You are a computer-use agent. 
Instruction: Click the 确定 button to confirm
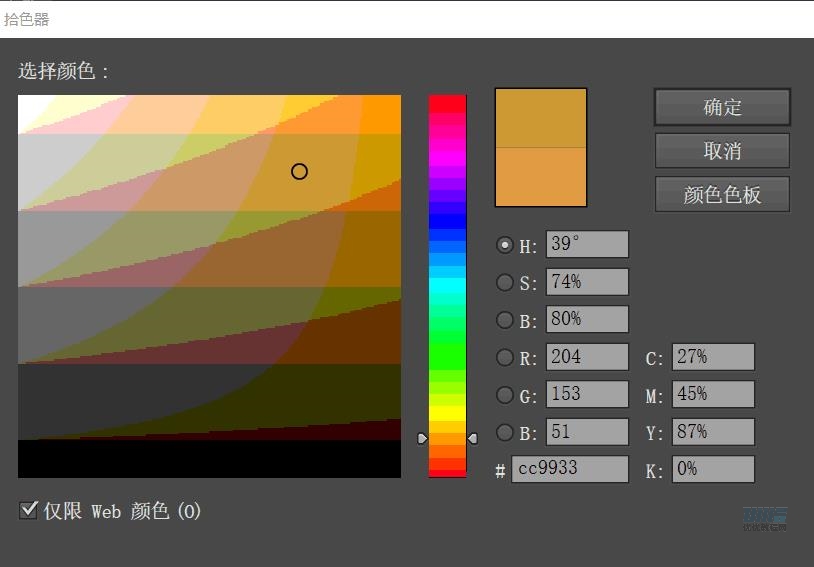pos(722,107)
